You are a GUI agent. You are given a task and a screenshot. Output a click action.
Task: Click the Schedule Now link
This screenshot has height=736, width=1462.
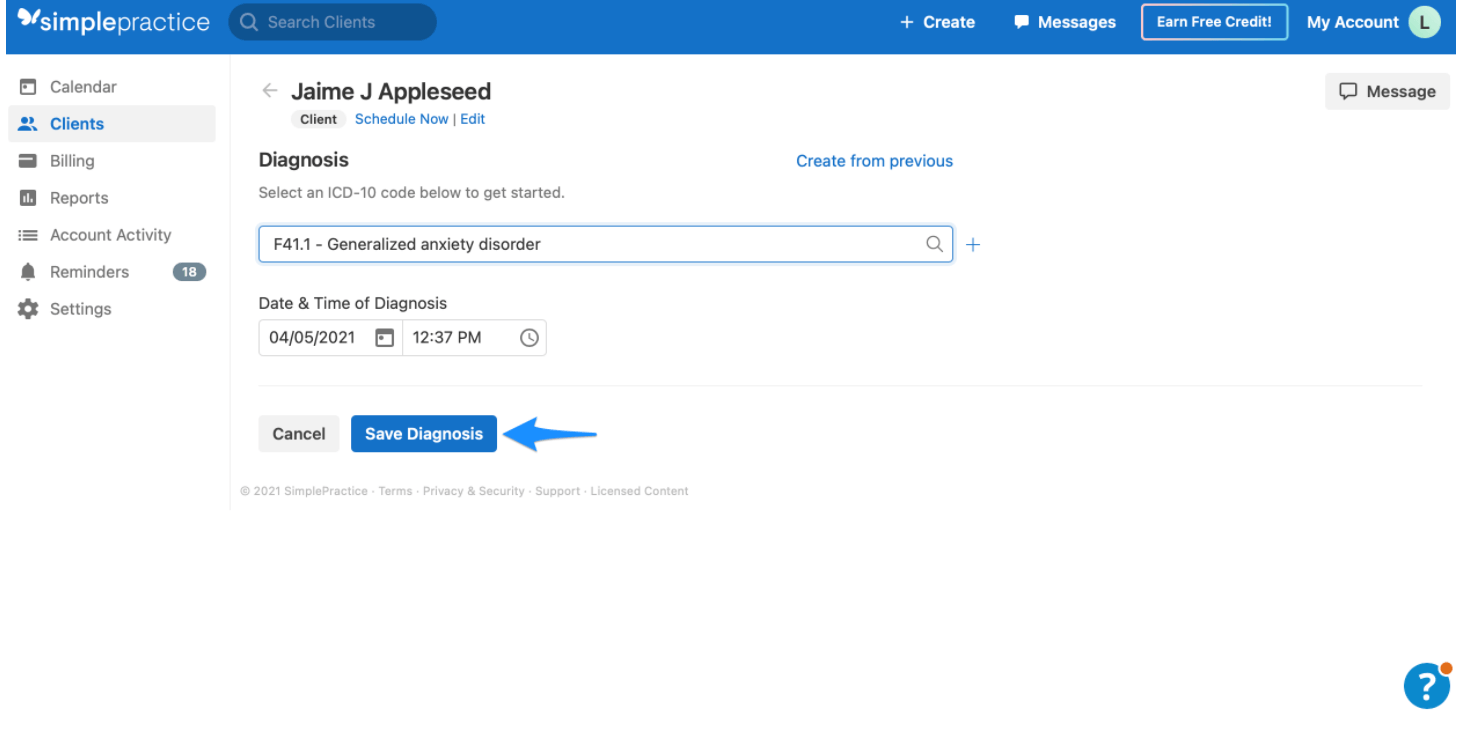click(401, 119)
